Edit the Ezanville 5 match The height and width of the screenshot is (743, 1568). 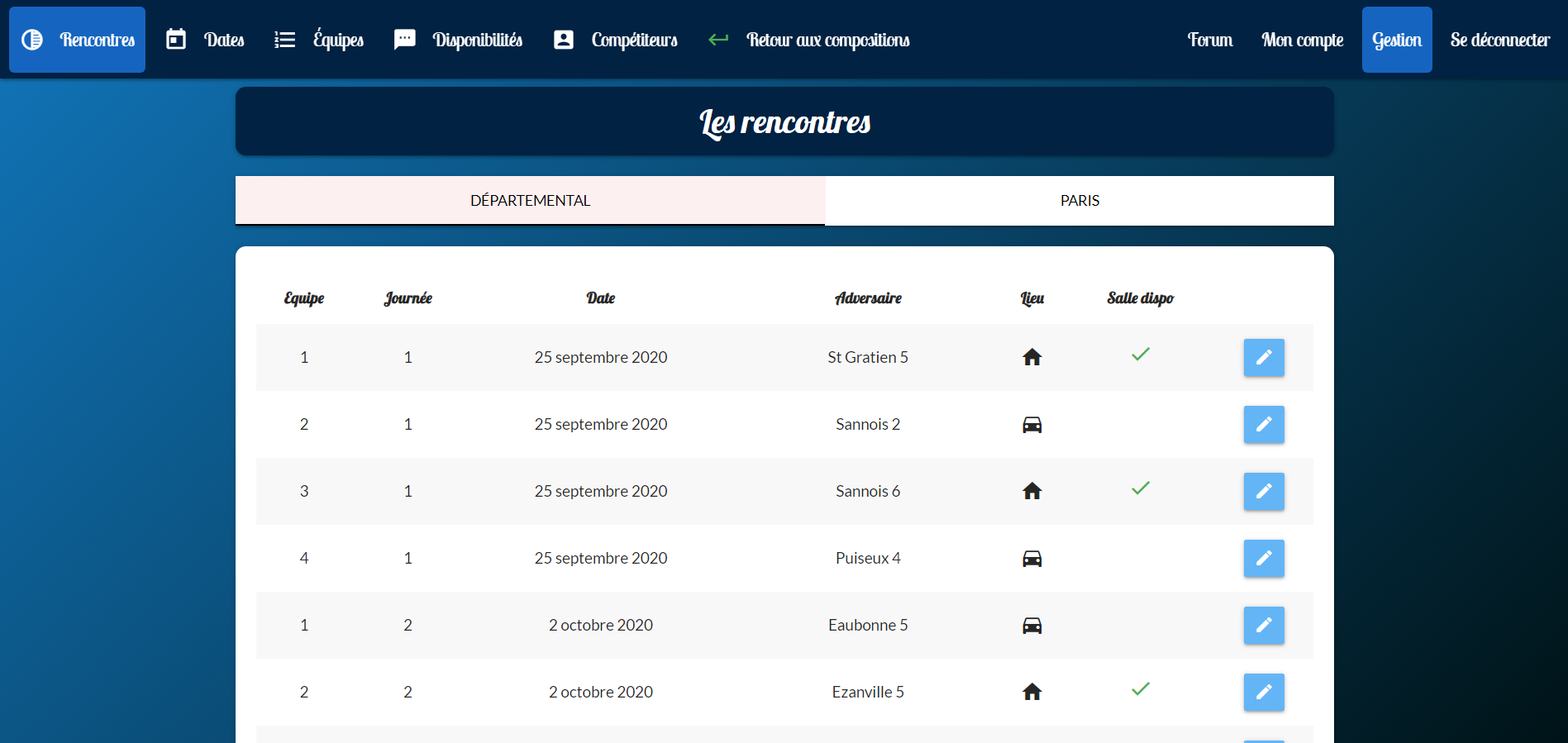click(x=1264, y=692)
